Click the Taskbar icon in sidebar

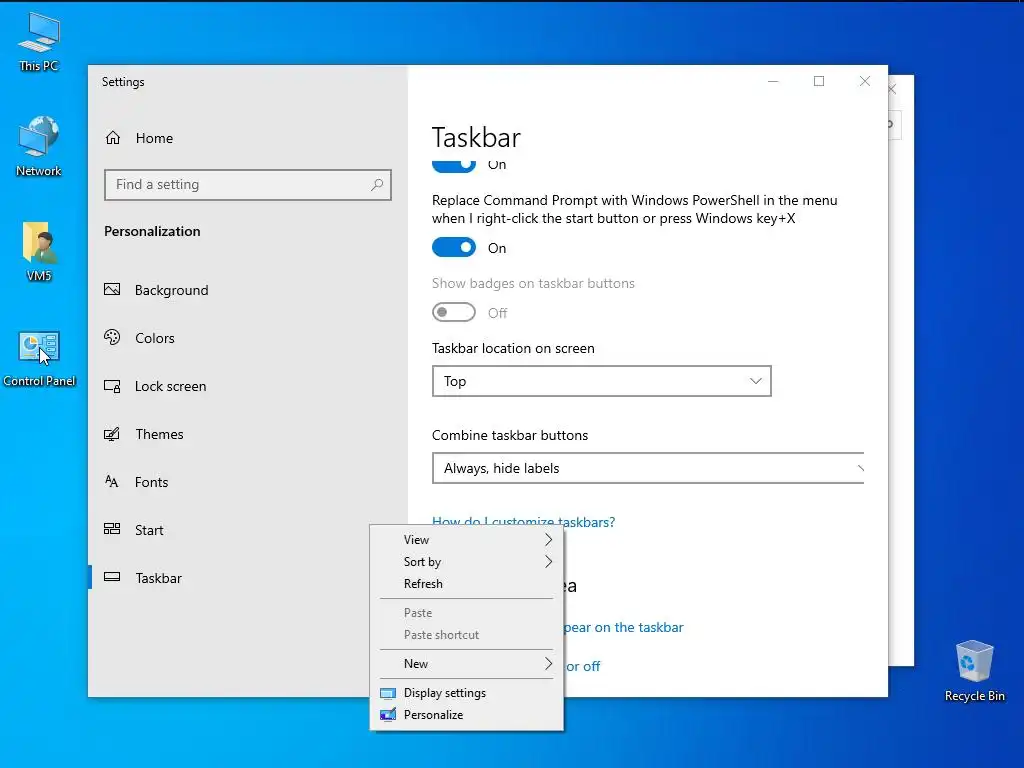click(x=112, y=577)
